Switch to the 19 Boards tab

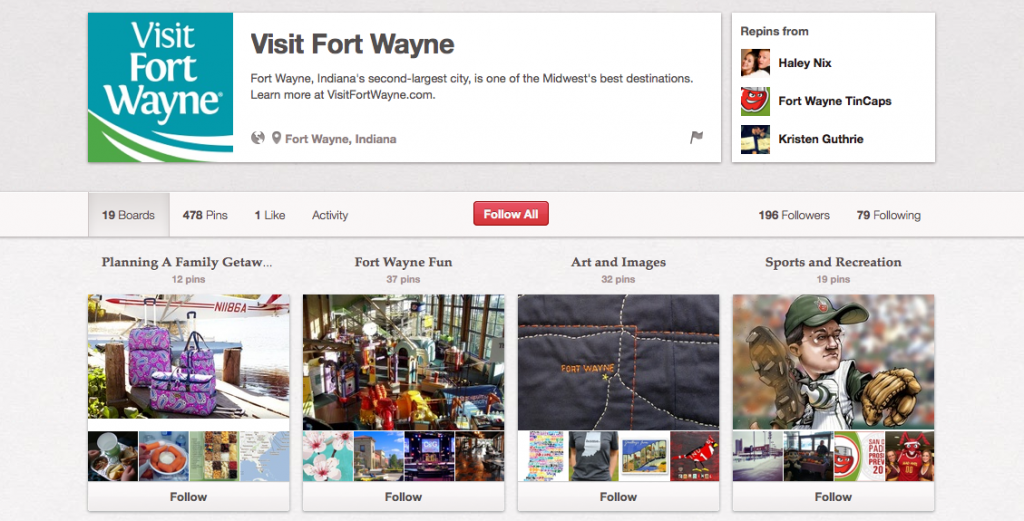(129, 215)
